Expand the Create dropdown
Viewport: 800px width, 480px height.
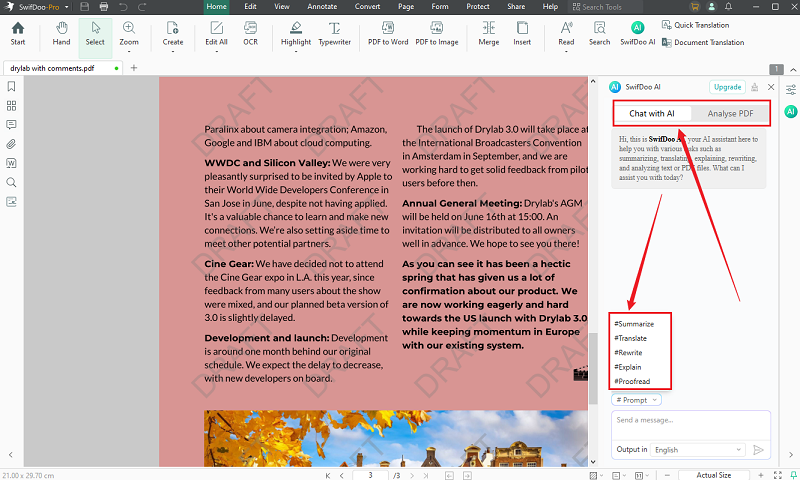click(173, 52)
